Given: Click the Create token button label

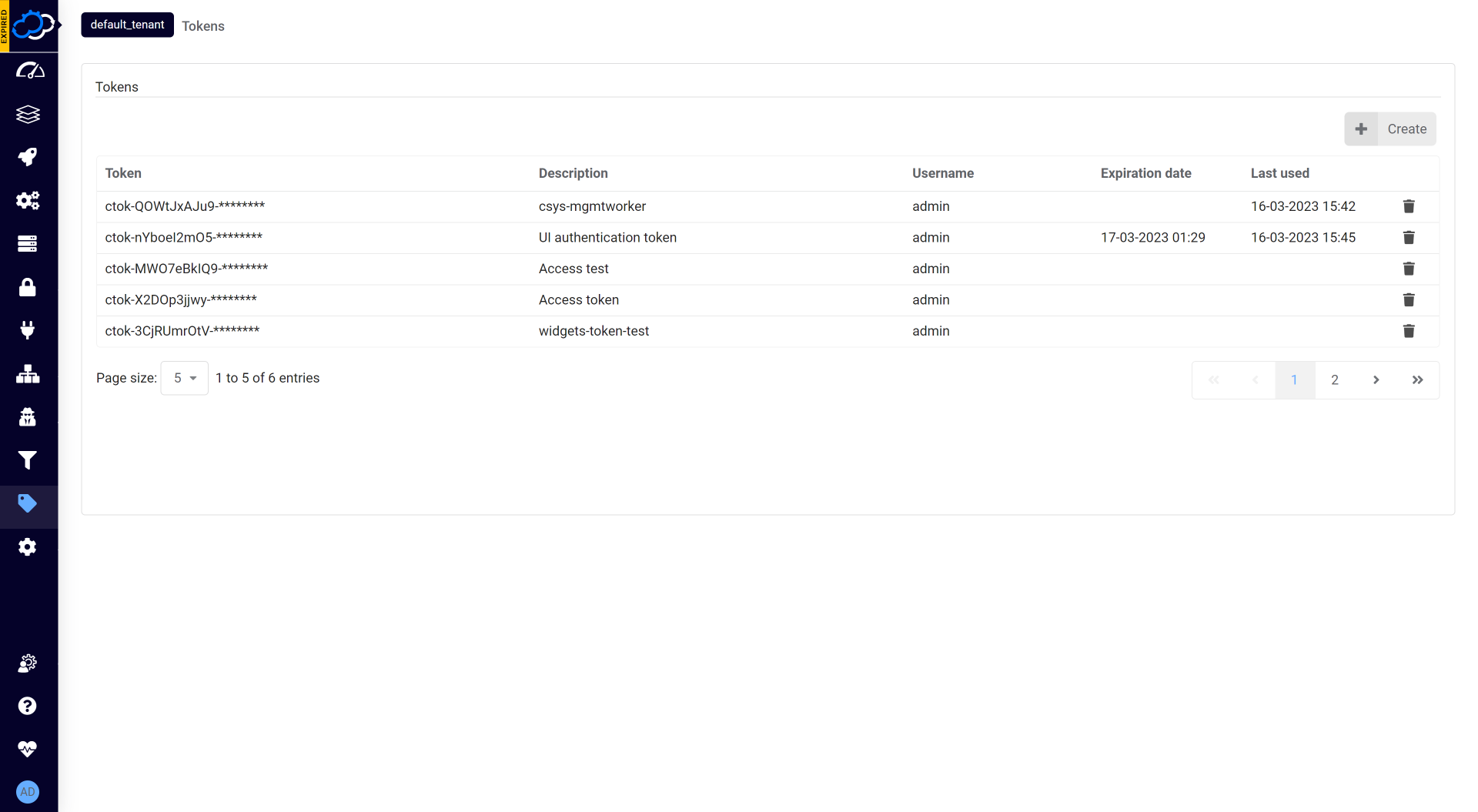Looking at the screenshot, I should 1406,129.
